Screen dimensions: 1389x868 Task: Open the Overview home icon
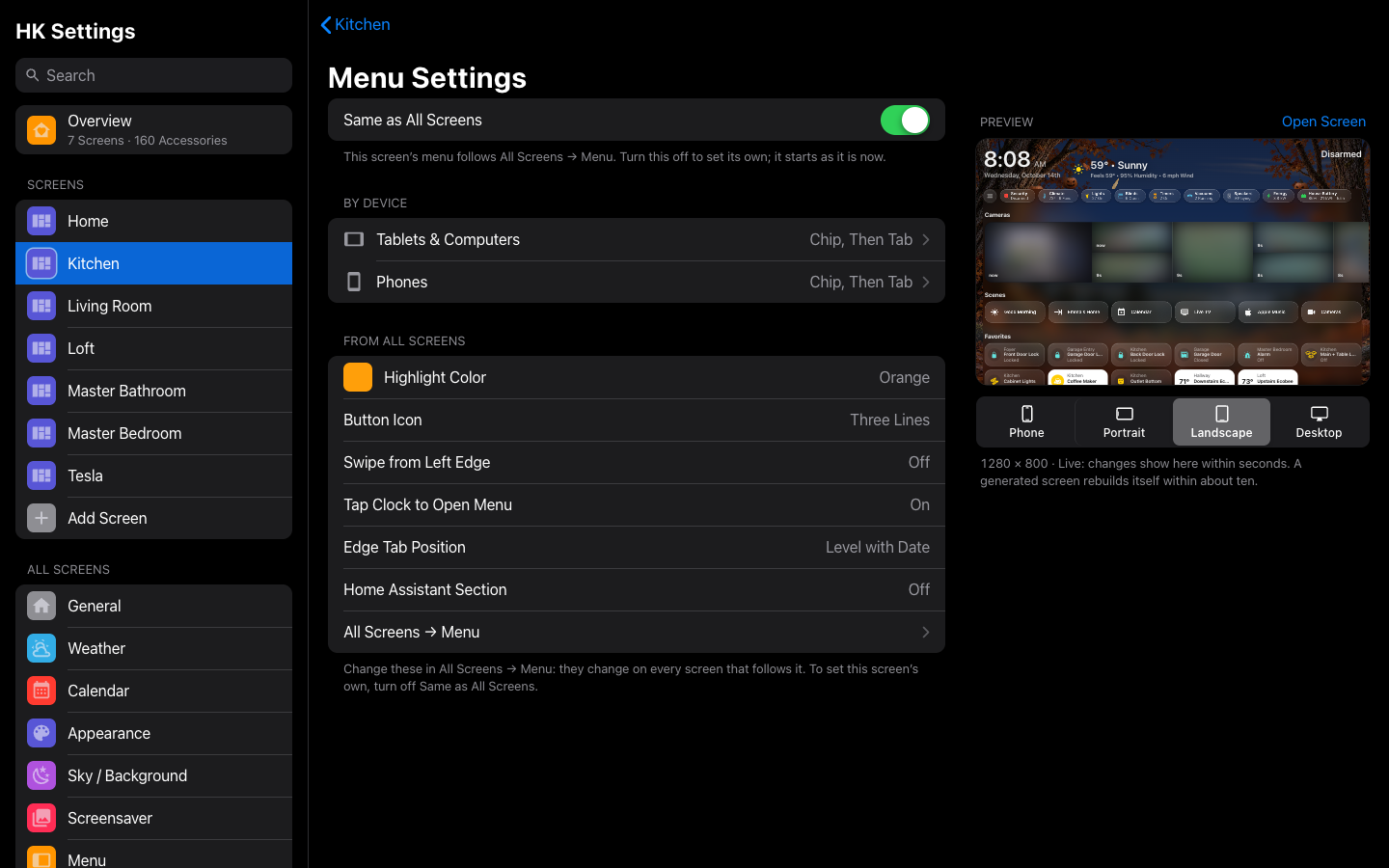[41, 129]
